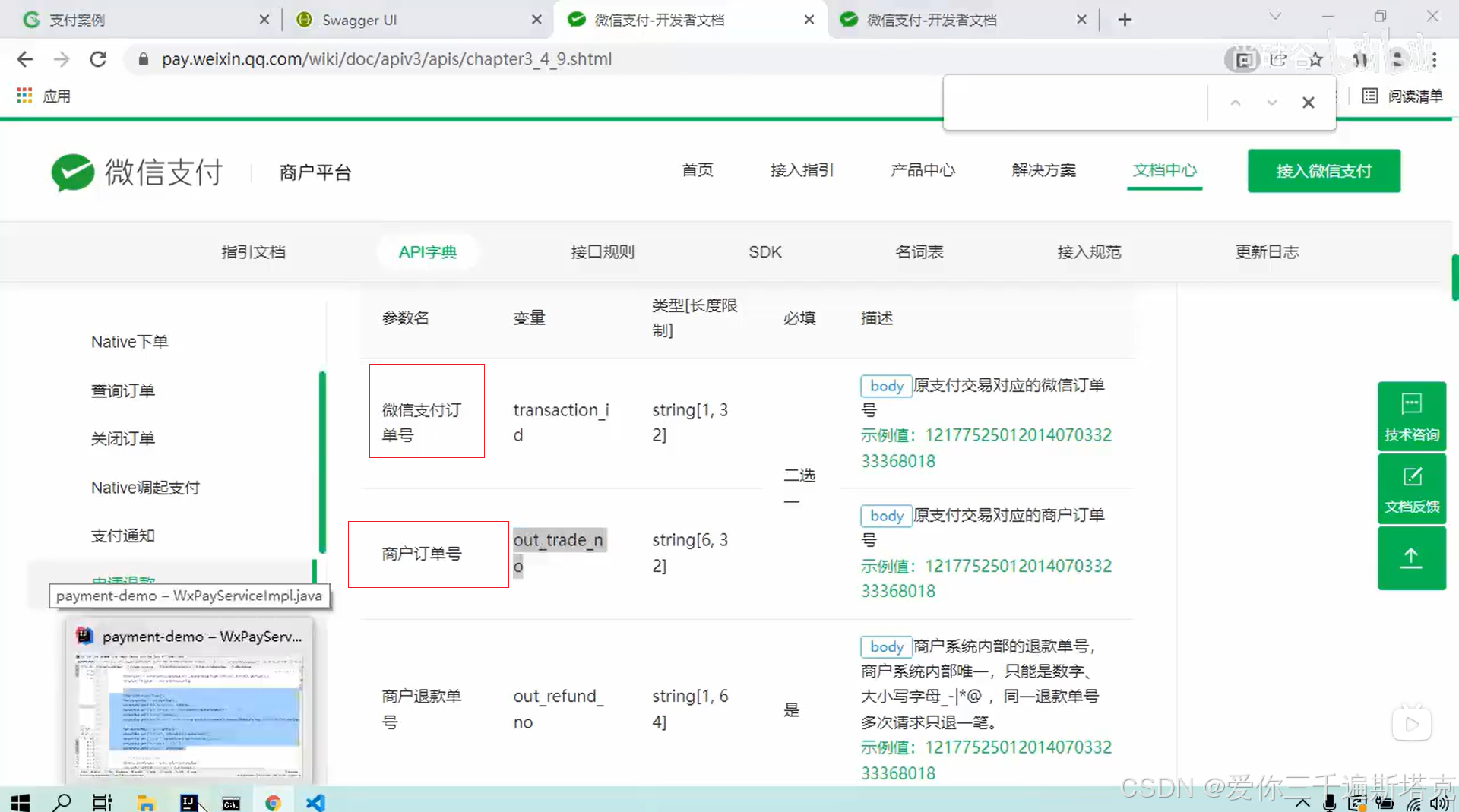Open the apps grid shortcut (应用)
1459x812 pixels.
43,96
